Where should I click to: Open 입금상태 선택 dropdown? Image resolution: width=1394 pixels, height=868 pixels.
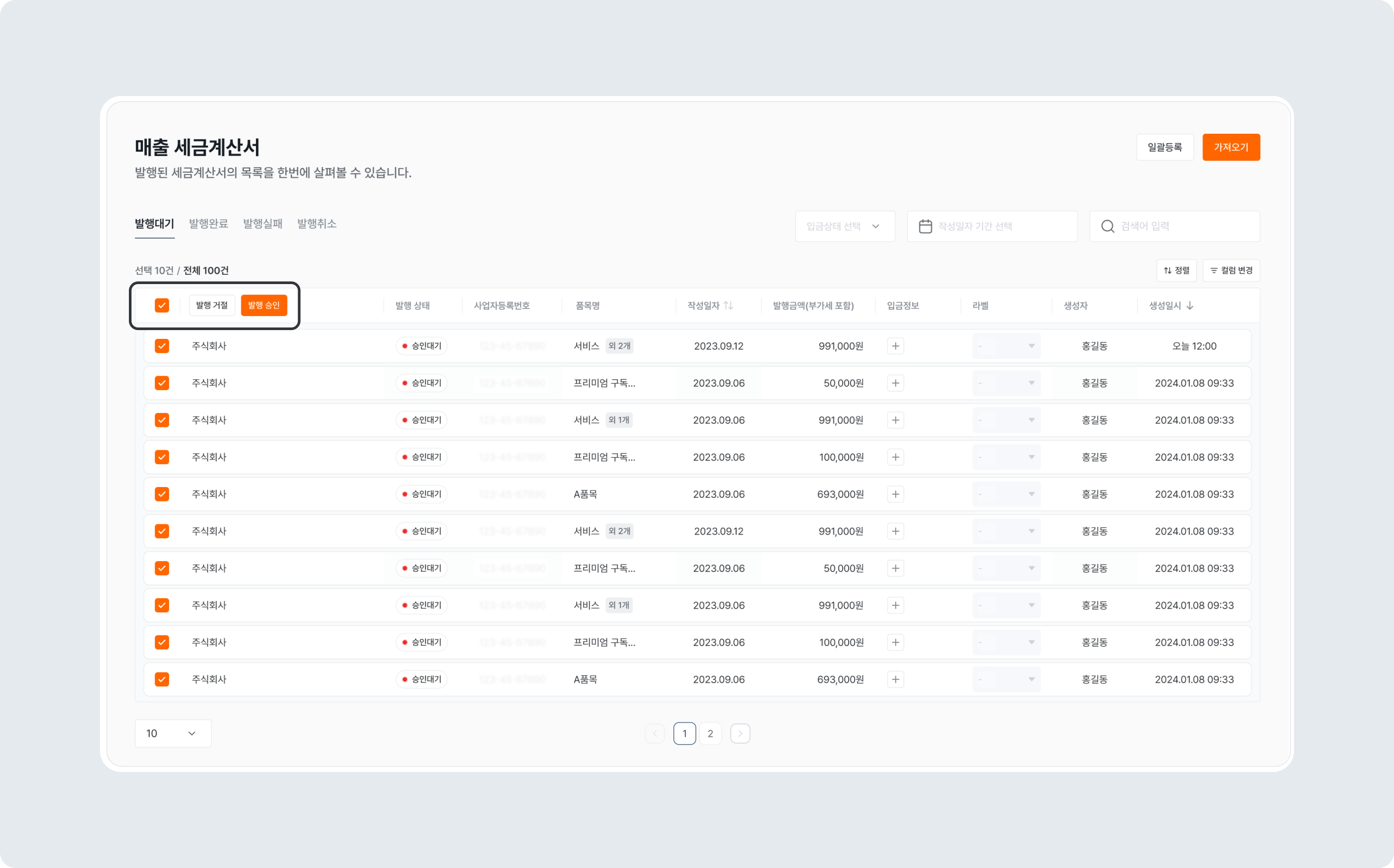coord(844,226)
